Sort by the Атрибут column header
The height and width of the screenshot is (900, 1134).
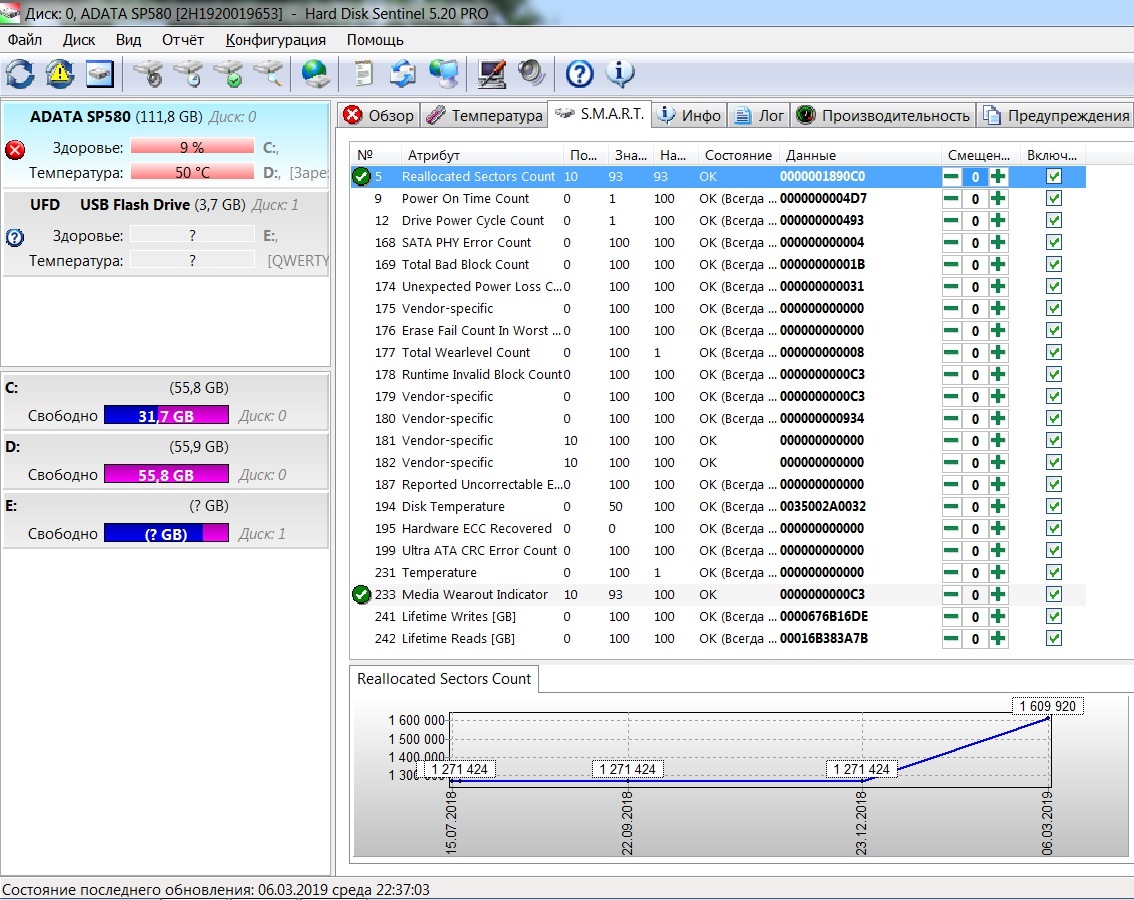click(x=434, y=155)
